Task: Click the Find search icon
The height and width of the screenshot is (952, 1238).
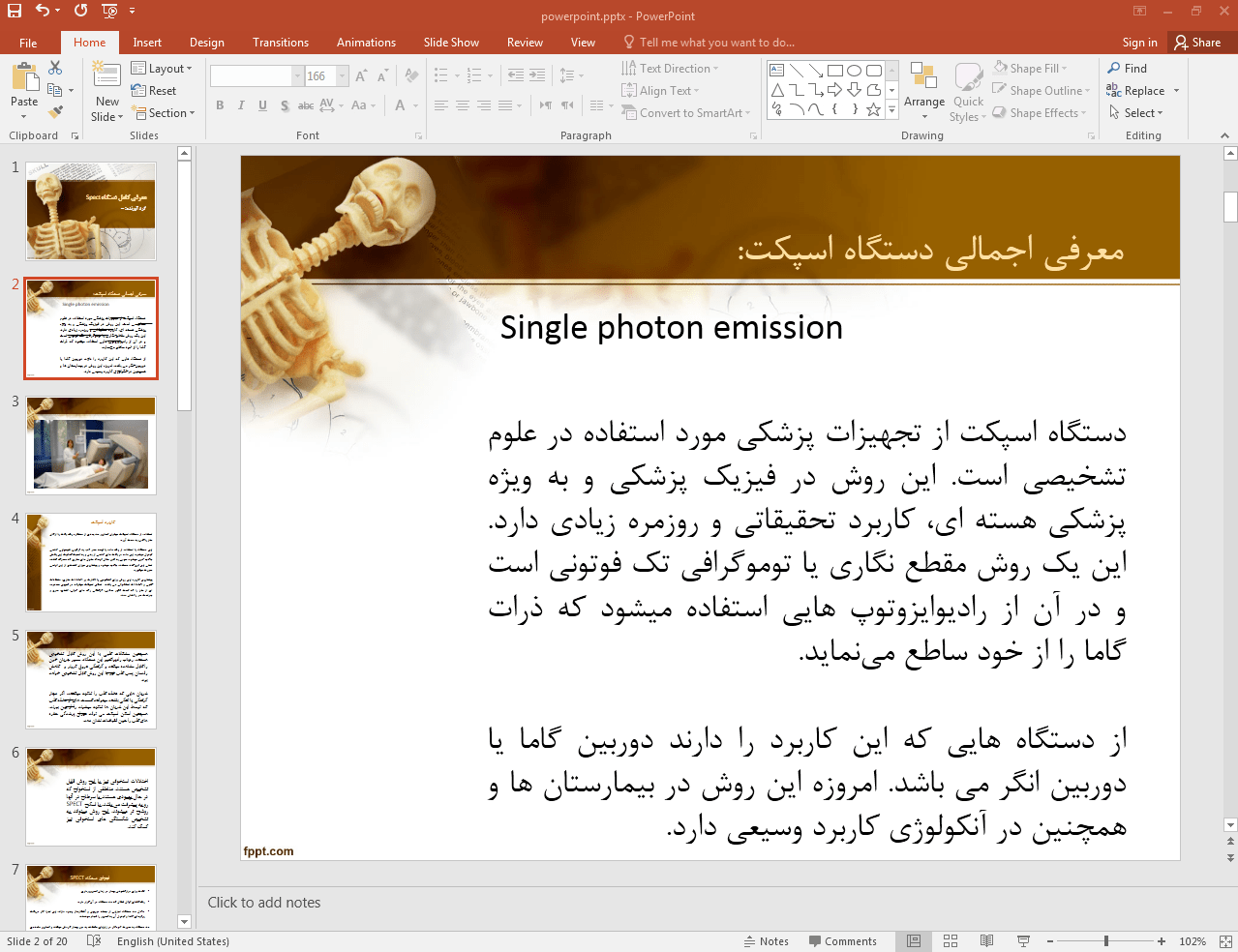Action: click(x=1115, y=69)
